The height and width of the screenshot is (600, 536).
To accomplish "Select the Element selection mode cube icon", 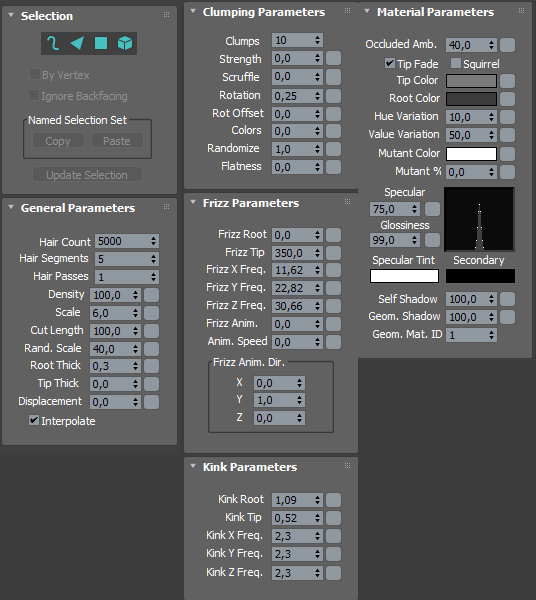I will (x=125, y=43).
